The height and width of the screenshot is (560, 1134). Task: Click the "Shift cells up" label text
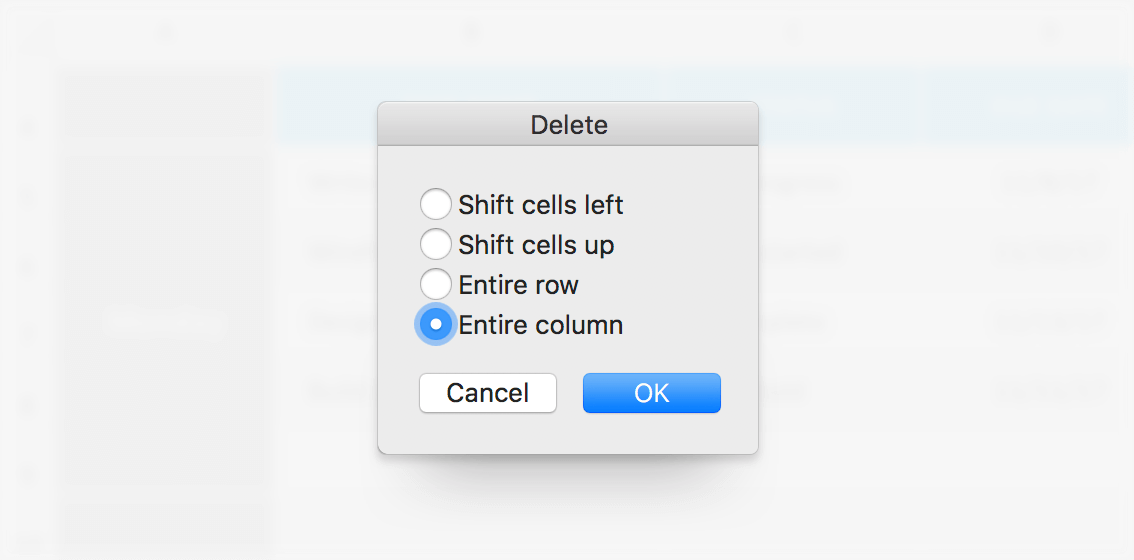[536, 245]
